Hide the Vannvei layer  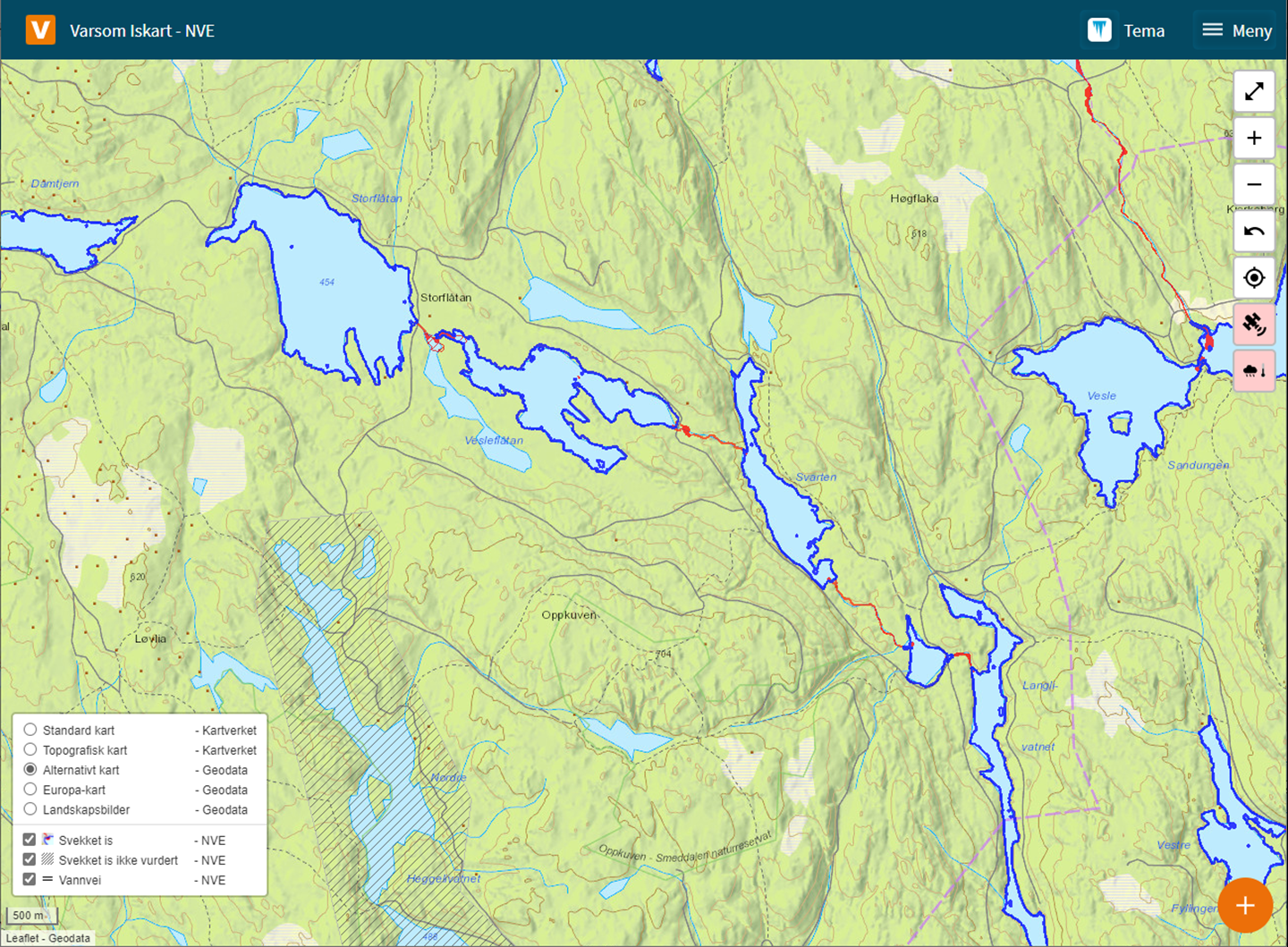coord(30,879)
